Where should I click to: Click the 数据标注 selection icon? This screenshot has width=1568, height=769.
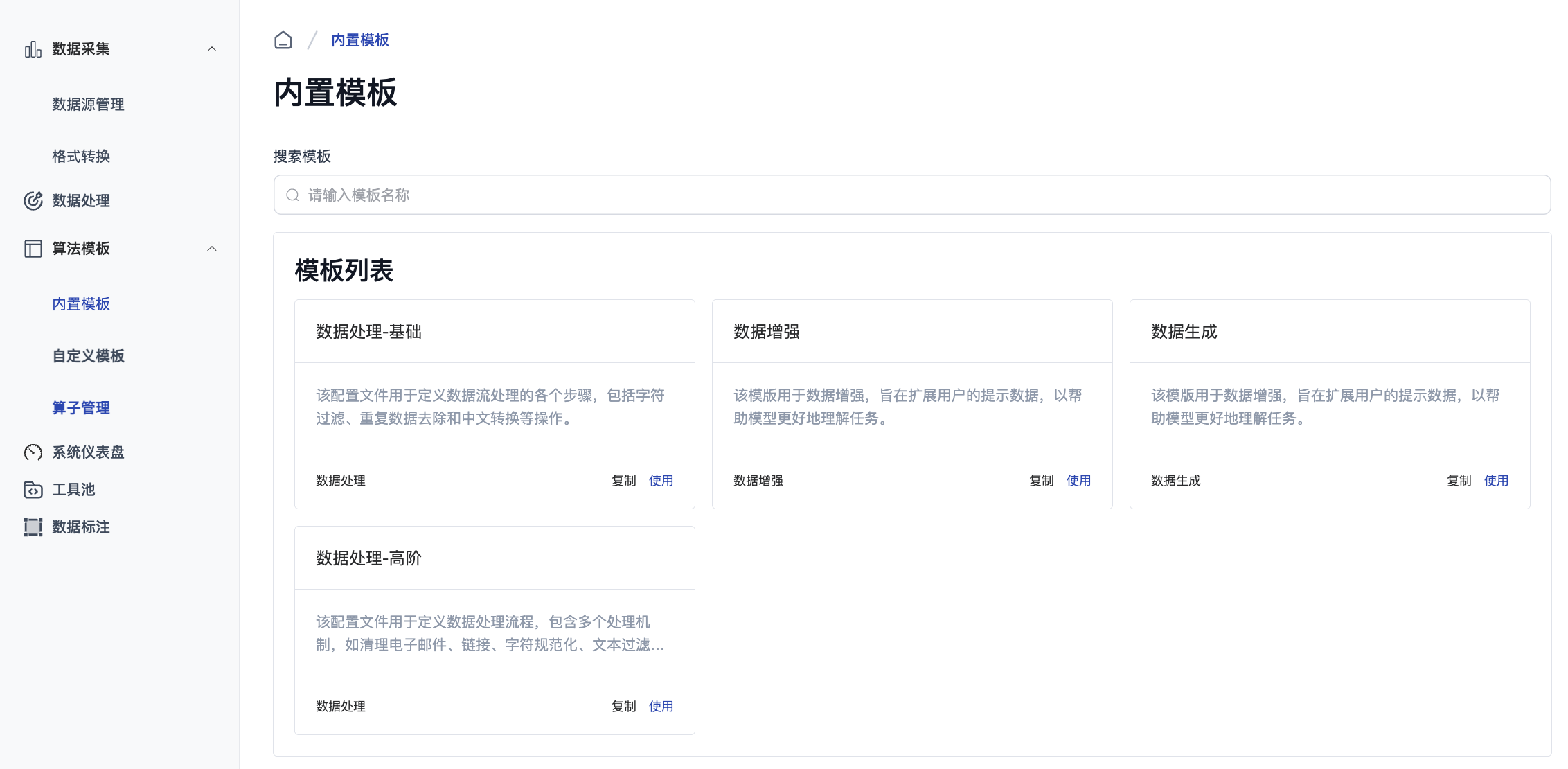(x=33, y=527)
